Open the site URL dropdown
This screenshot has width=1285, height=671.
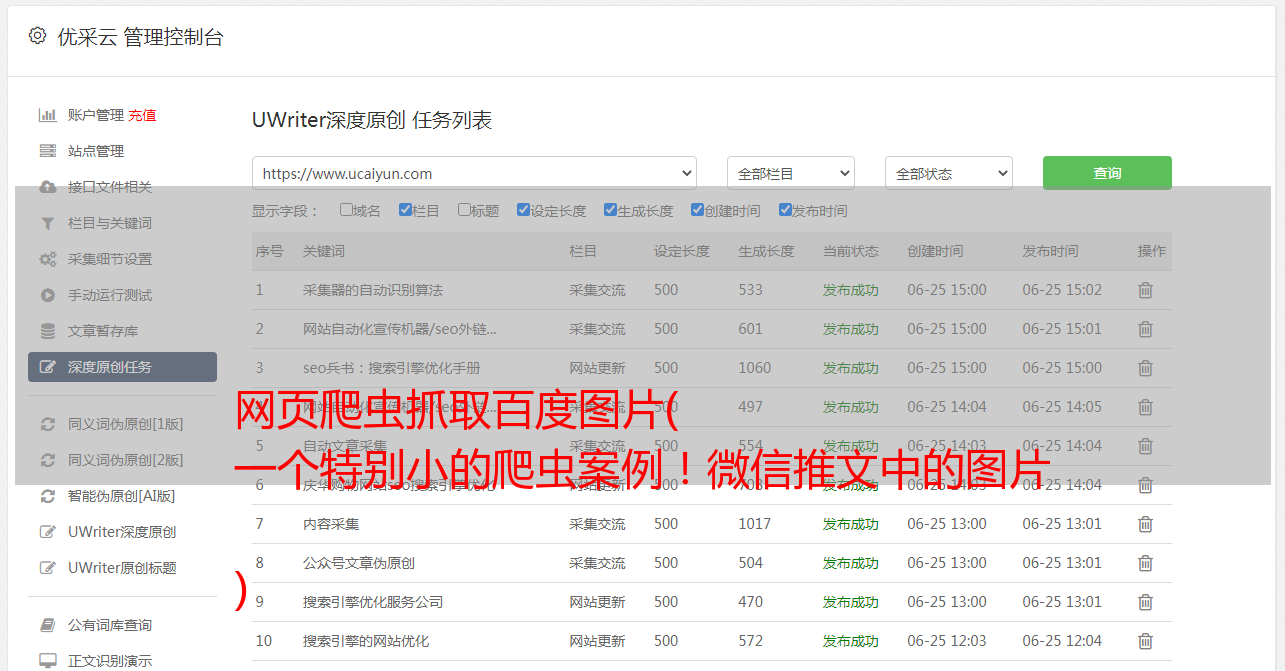(474, 173)
